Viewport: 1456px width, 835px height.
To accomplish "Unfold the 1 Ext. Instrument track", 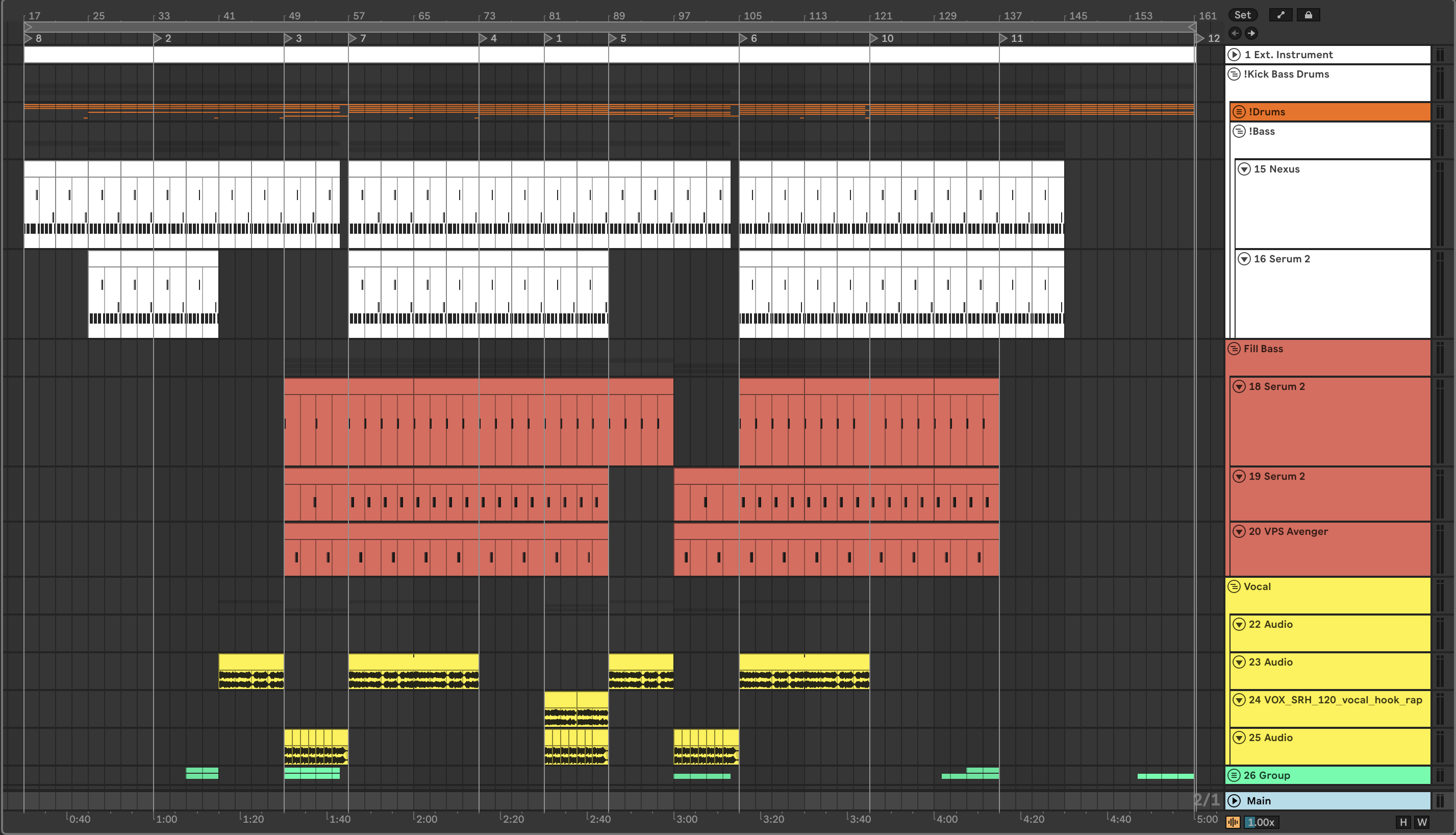I will (x=1234, y=55).
